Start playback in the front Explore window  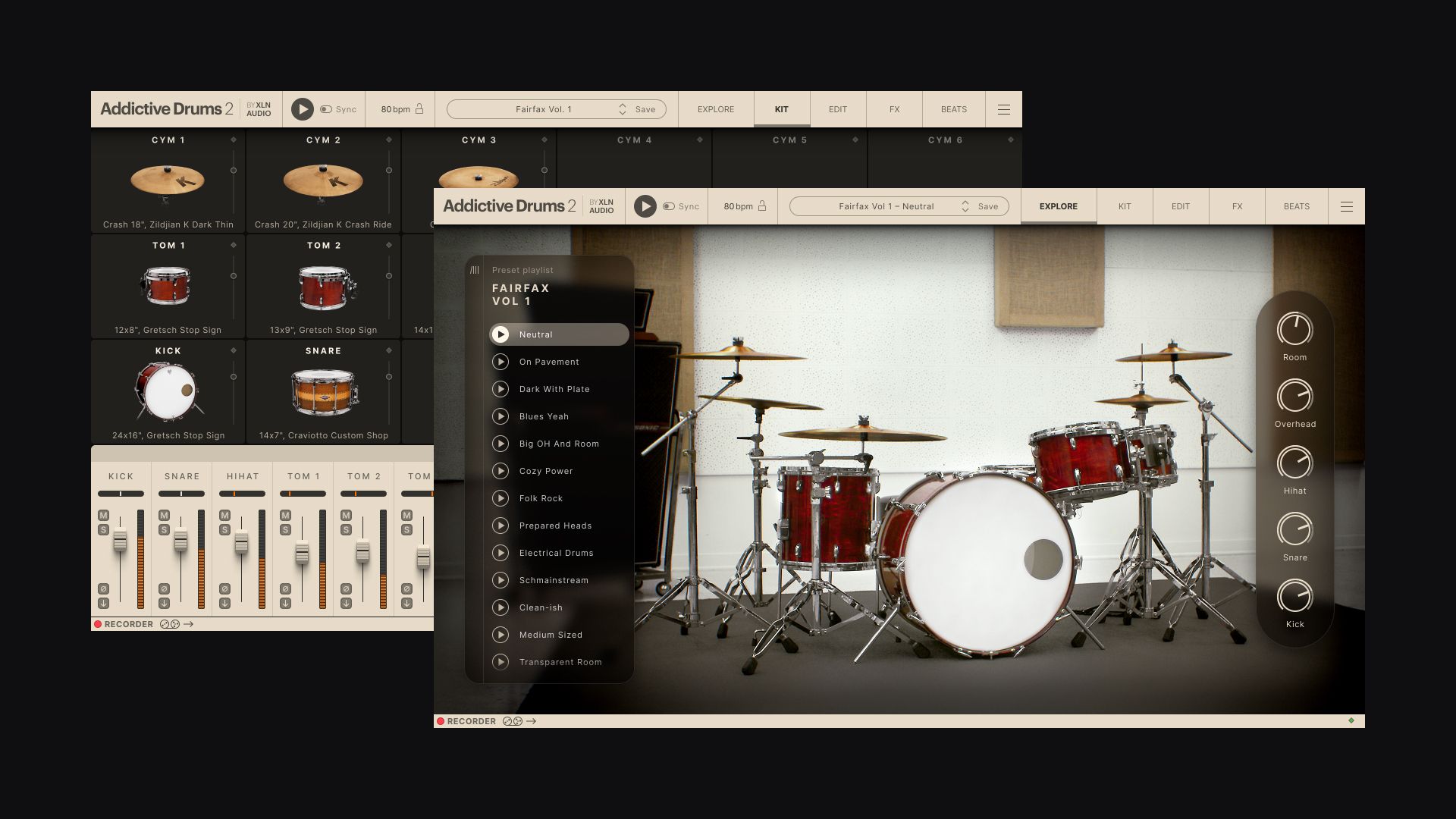pyautogui.click(x=645, y=206)
